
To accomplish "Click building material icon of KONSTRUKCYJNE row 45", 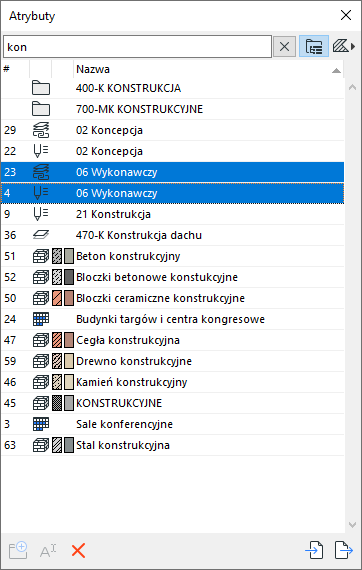I will [41, 403].
